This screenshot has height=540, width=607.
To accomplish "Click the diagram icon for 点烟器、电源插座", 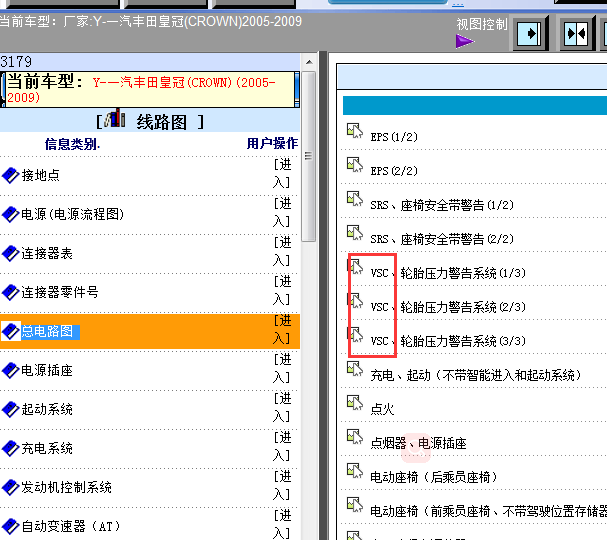I will tap(355, 437).
